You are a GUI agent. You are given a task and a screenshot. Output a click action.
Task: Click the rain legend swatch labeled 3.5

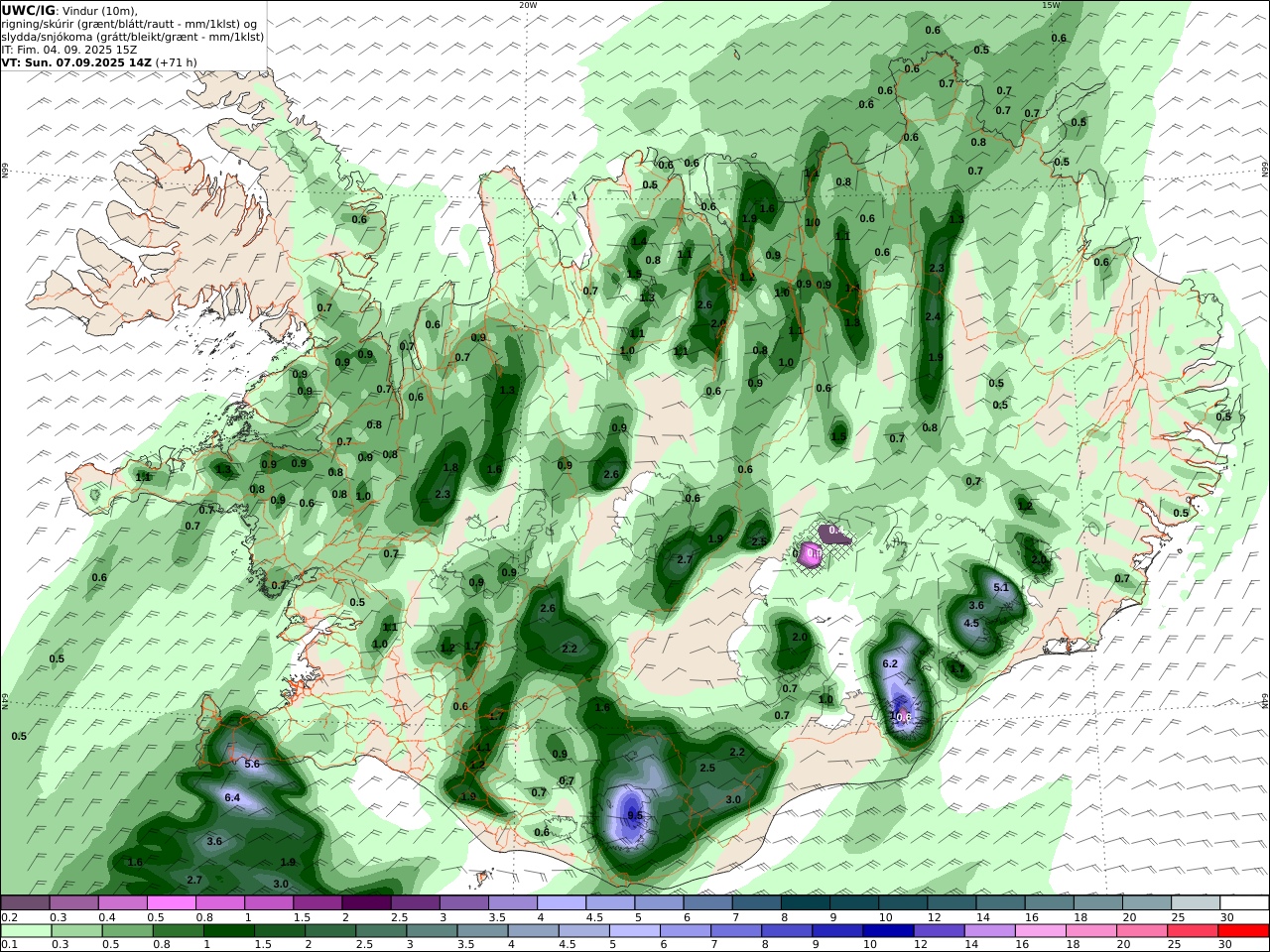481,931
